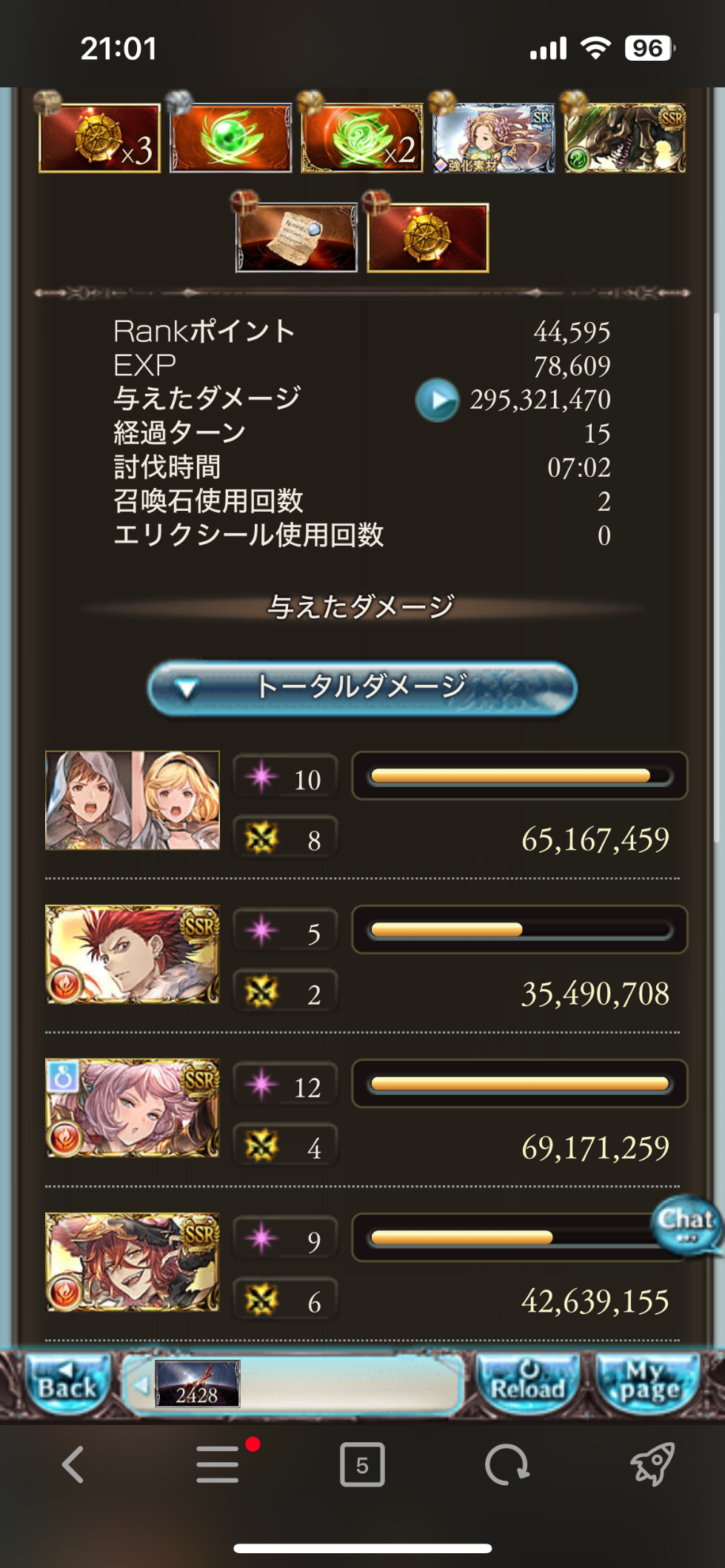The height and width of the screenshot is (1568, 725).
Task: Expand the arrow left of 2428 thumbnail
Action: click(141, 1384)
